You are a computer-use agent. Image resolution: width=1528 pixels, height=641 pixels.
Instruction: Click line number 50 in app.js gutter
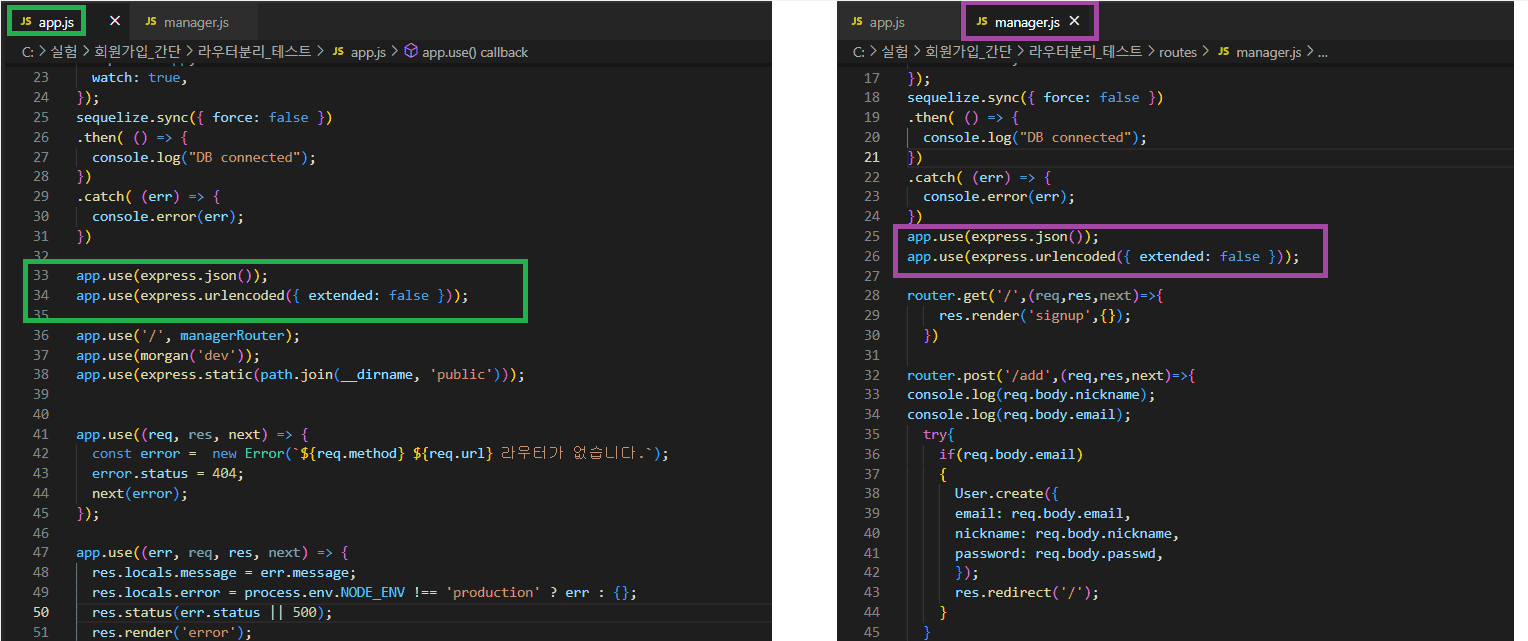(40, 612)
